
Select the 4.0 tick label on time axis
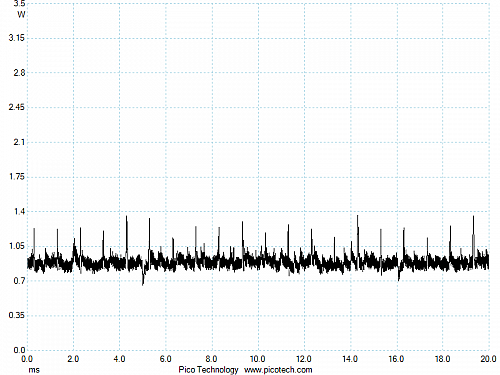click(x=119, y=359)
